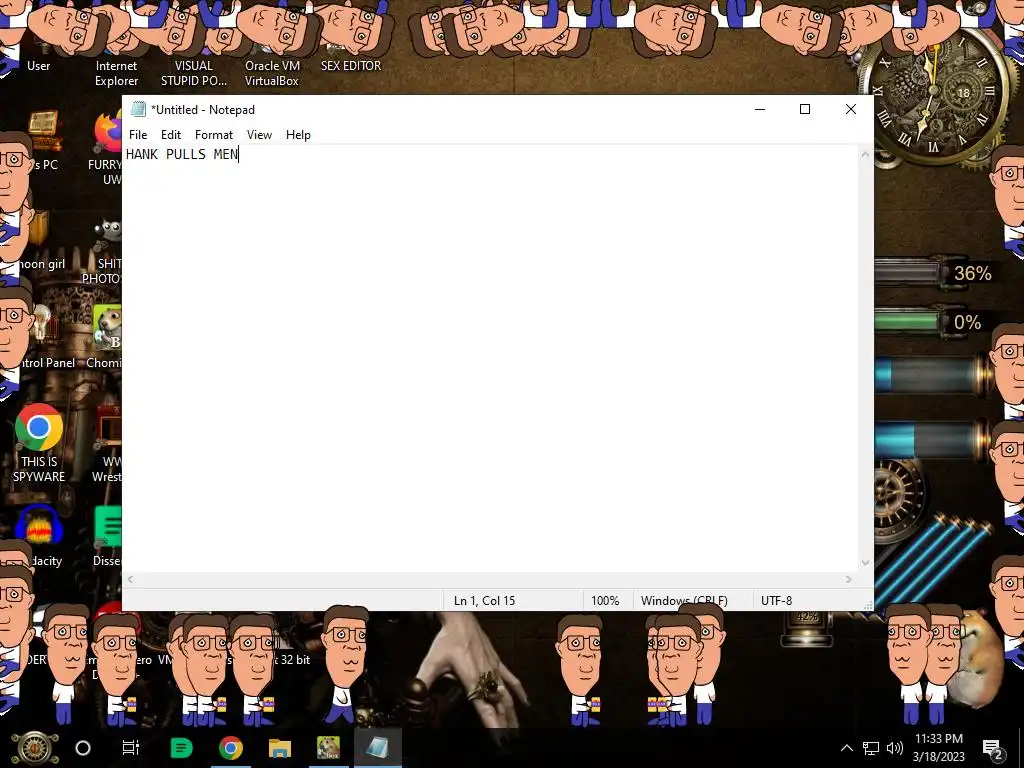
Task: Click the vertical scrollbar down arrow in Notepad
Action: (x=865, y=563)
